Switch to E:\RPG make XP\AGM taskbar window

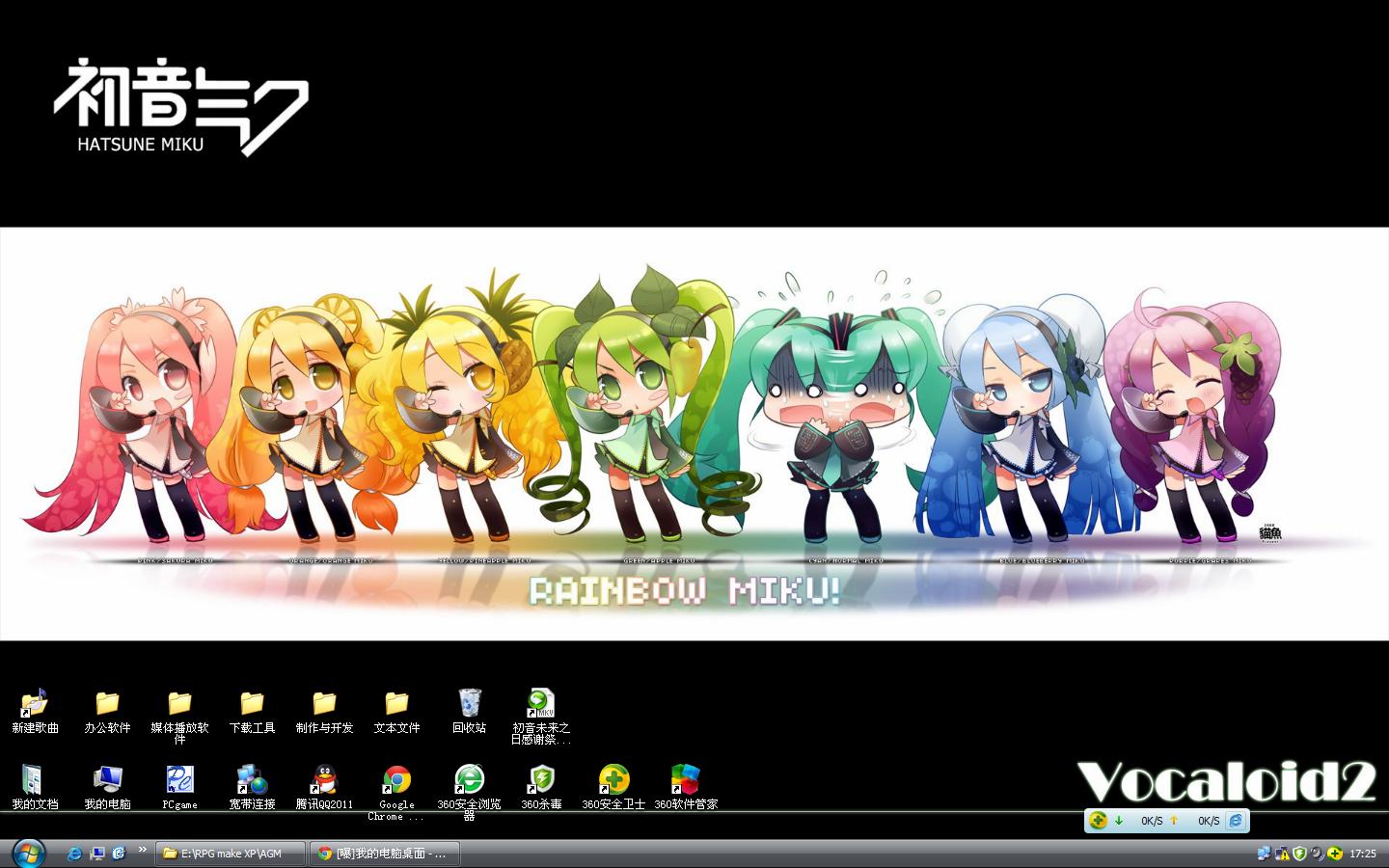[231, 854]
